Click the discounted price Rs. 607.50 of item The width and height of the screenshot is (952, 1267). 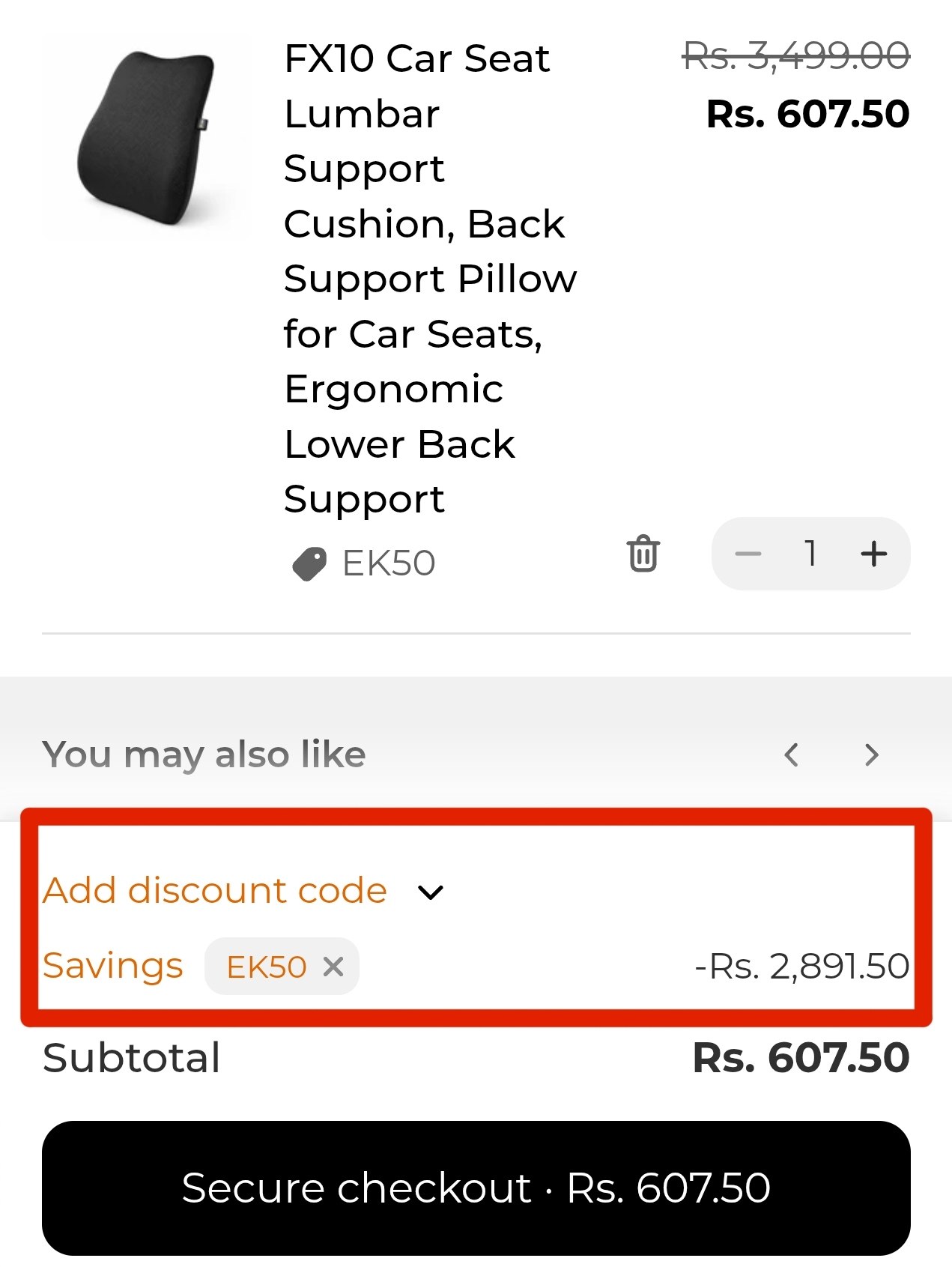pos(808,114)
